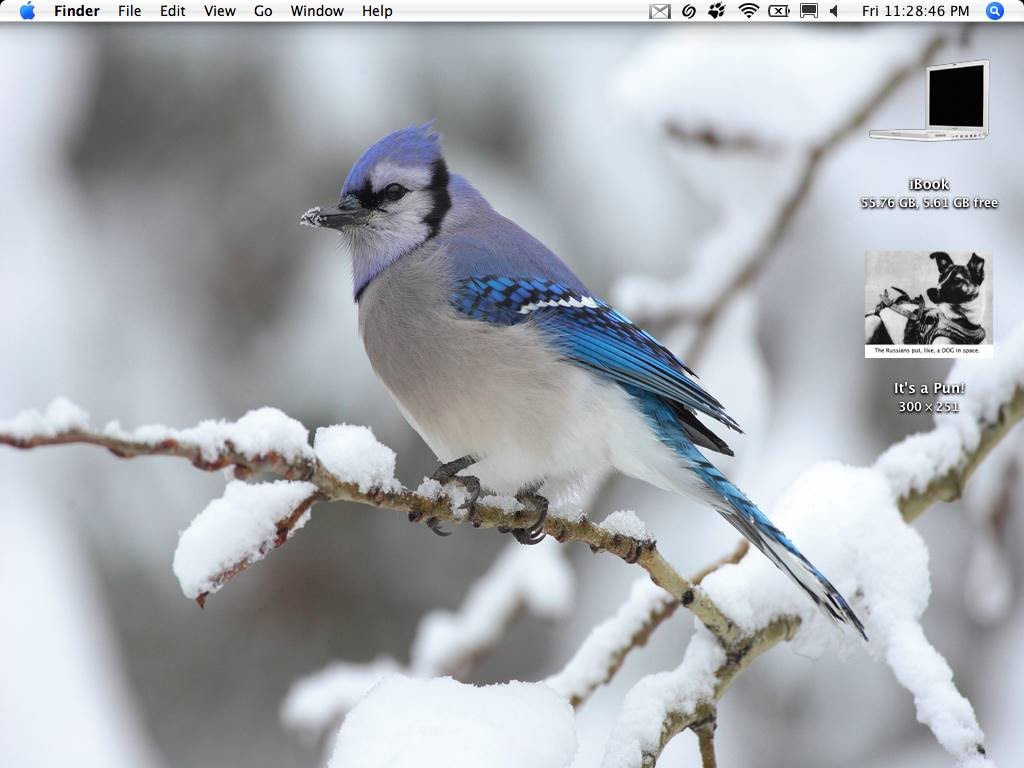Click the 55.76 GB, 5.61 GB free text
The image size is (1024, 768).
[x=929, y=202]
